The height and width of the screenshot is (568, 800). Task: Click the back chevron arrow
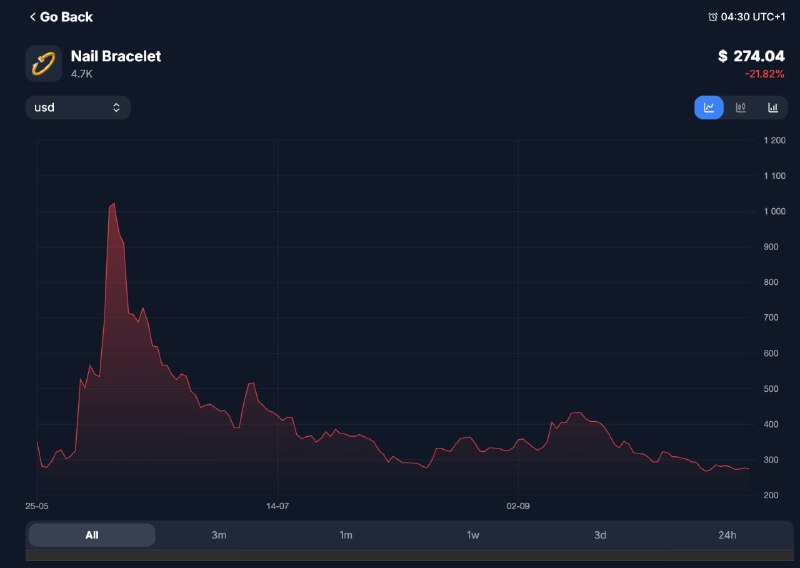(x=32, y=17)
